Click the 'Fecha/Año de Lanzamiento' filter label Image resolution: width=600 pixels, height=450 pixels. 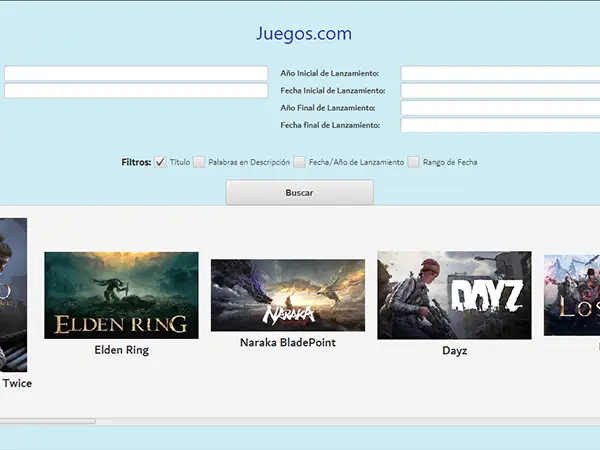356,162
